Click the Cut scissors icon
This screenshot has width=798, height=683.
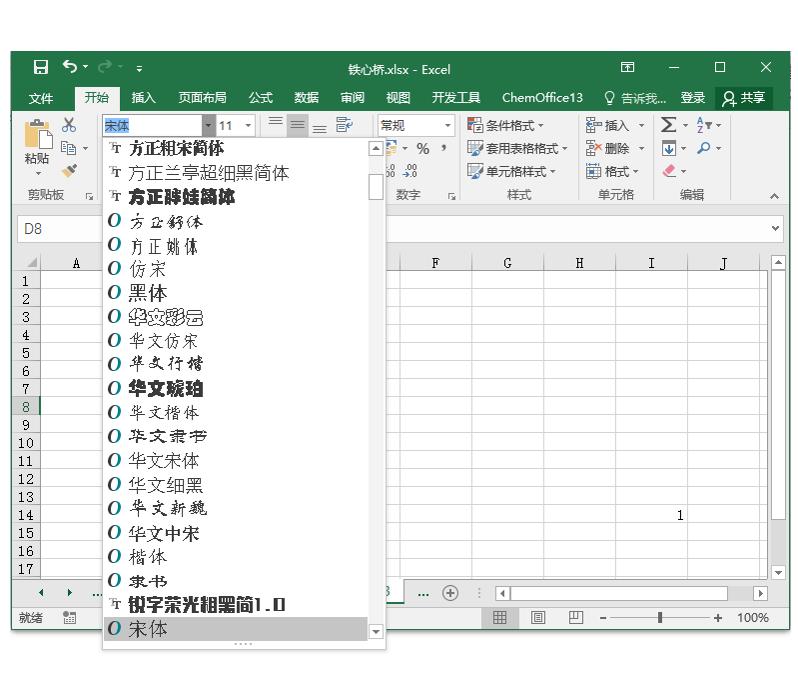(x=69, y=125)
